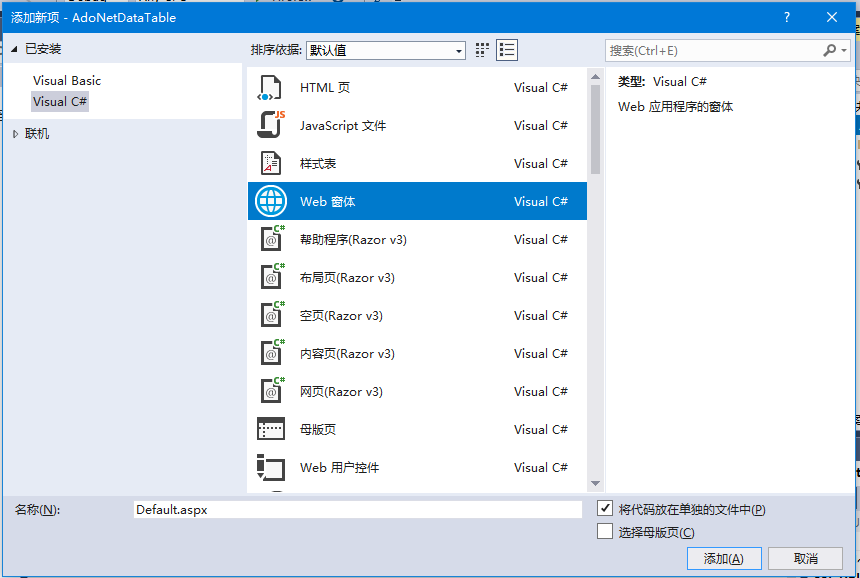Switch to list details view

(x=507, y=50)
